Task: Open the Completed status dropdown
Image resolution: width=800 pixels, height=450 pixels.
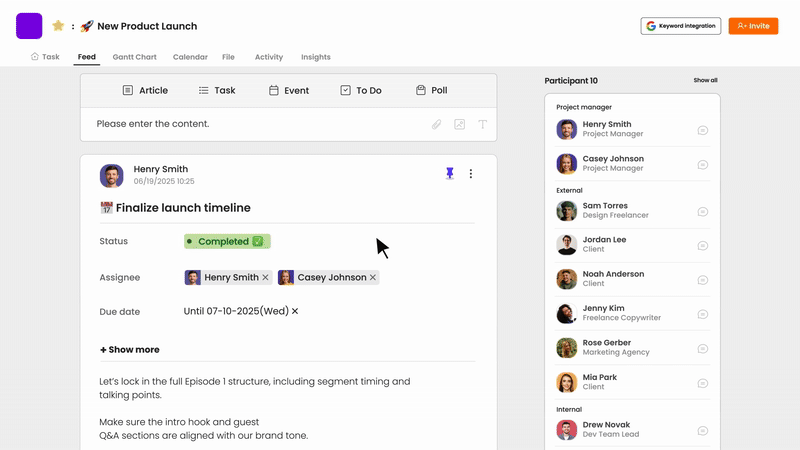Action: [227, 241]
